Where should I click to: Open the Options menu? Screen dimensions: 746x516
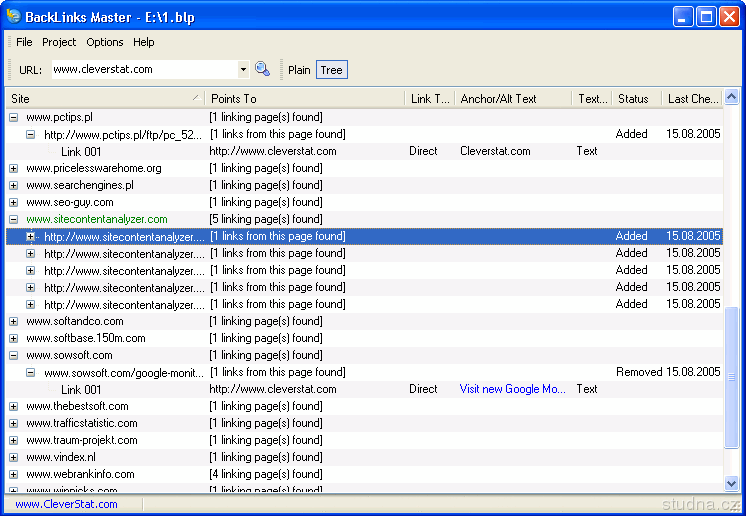click(105, 42)
